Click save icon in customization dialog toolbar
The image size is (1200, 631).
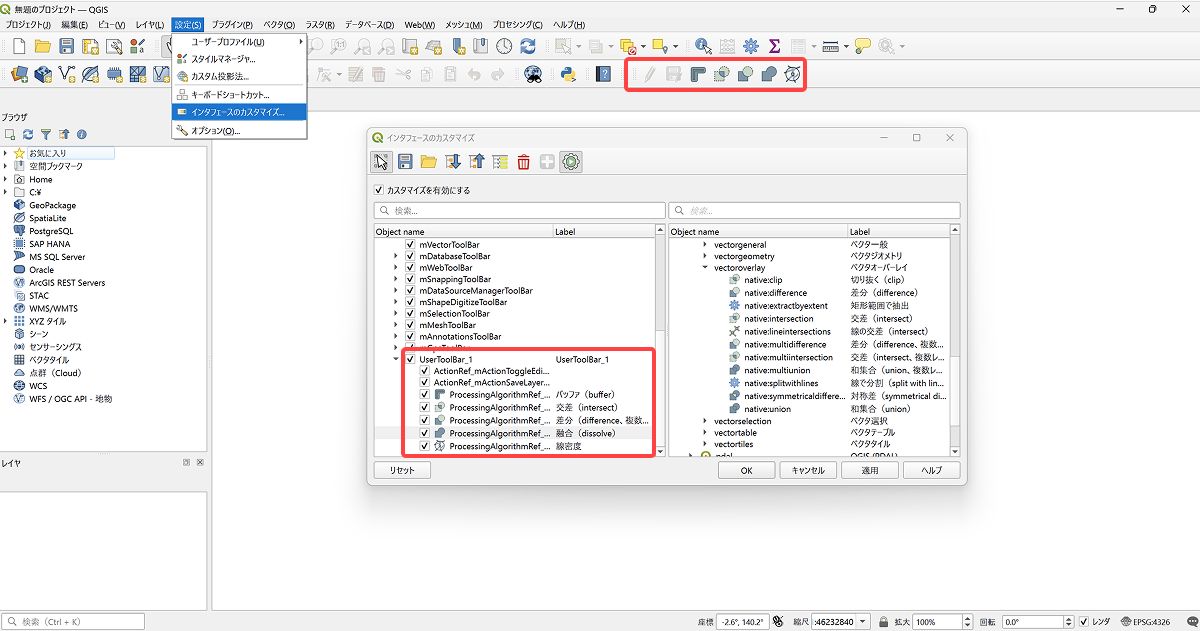tap(405, 162)
